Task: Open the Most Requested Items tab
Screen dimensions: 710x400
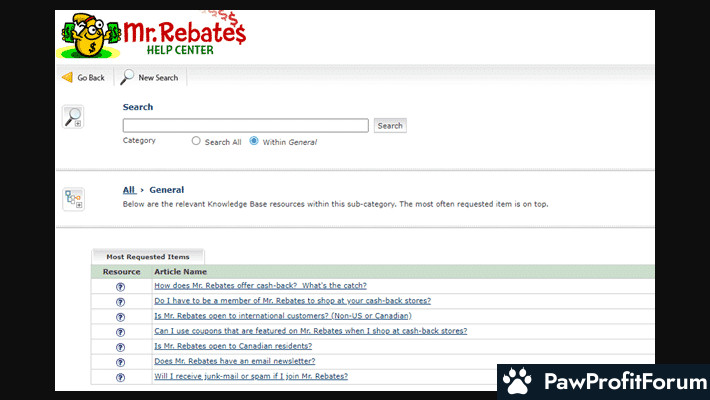Action: (x=148, y=256)
